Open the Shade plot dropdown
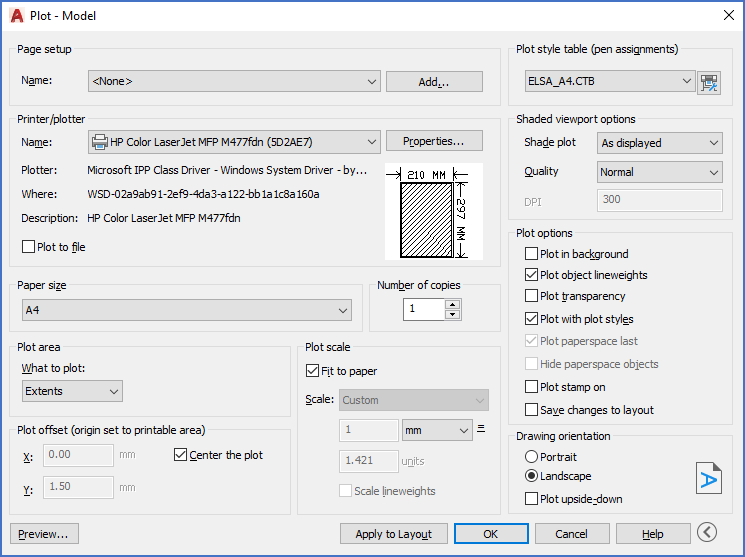The width and height of the screenshot is (745, 557). pyautogui.click(x=659, y=143)
